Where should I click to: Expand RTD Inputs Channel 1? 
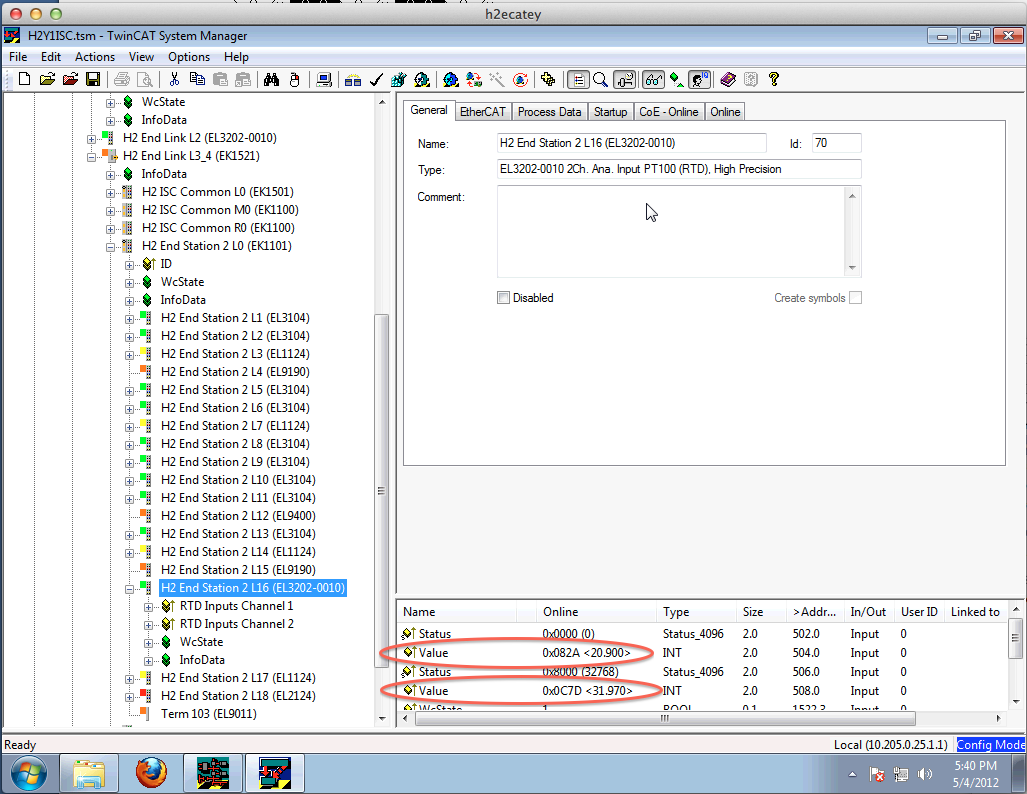(x=148, y=607)
